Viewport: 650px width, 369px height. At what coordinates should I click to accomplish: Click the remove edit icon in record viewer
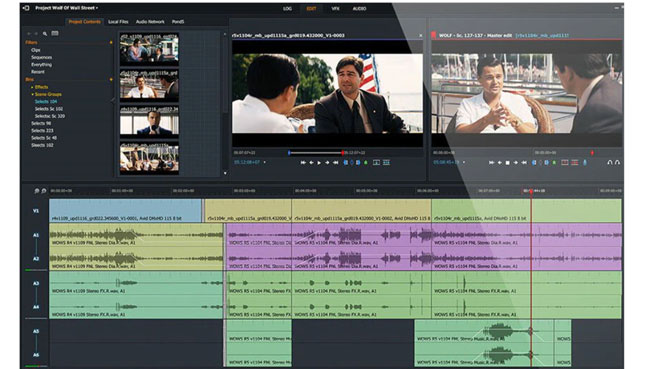click(x=565, y=163)
